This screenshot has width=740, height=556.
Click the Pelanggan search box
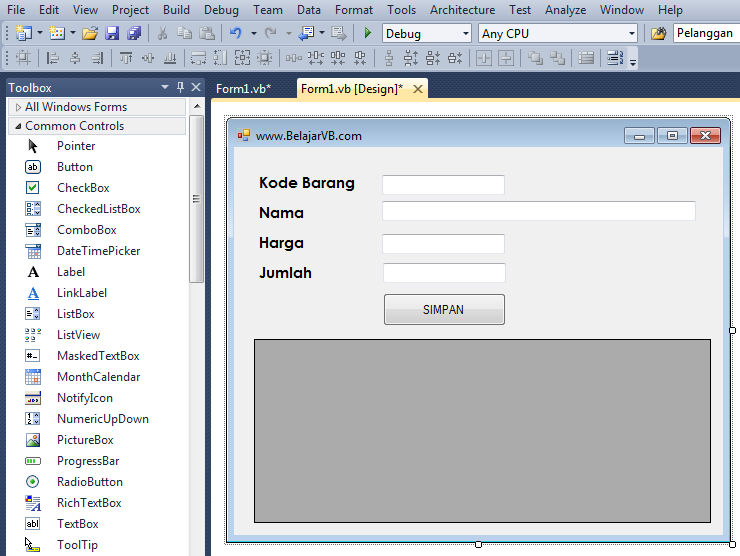[706, 33]
